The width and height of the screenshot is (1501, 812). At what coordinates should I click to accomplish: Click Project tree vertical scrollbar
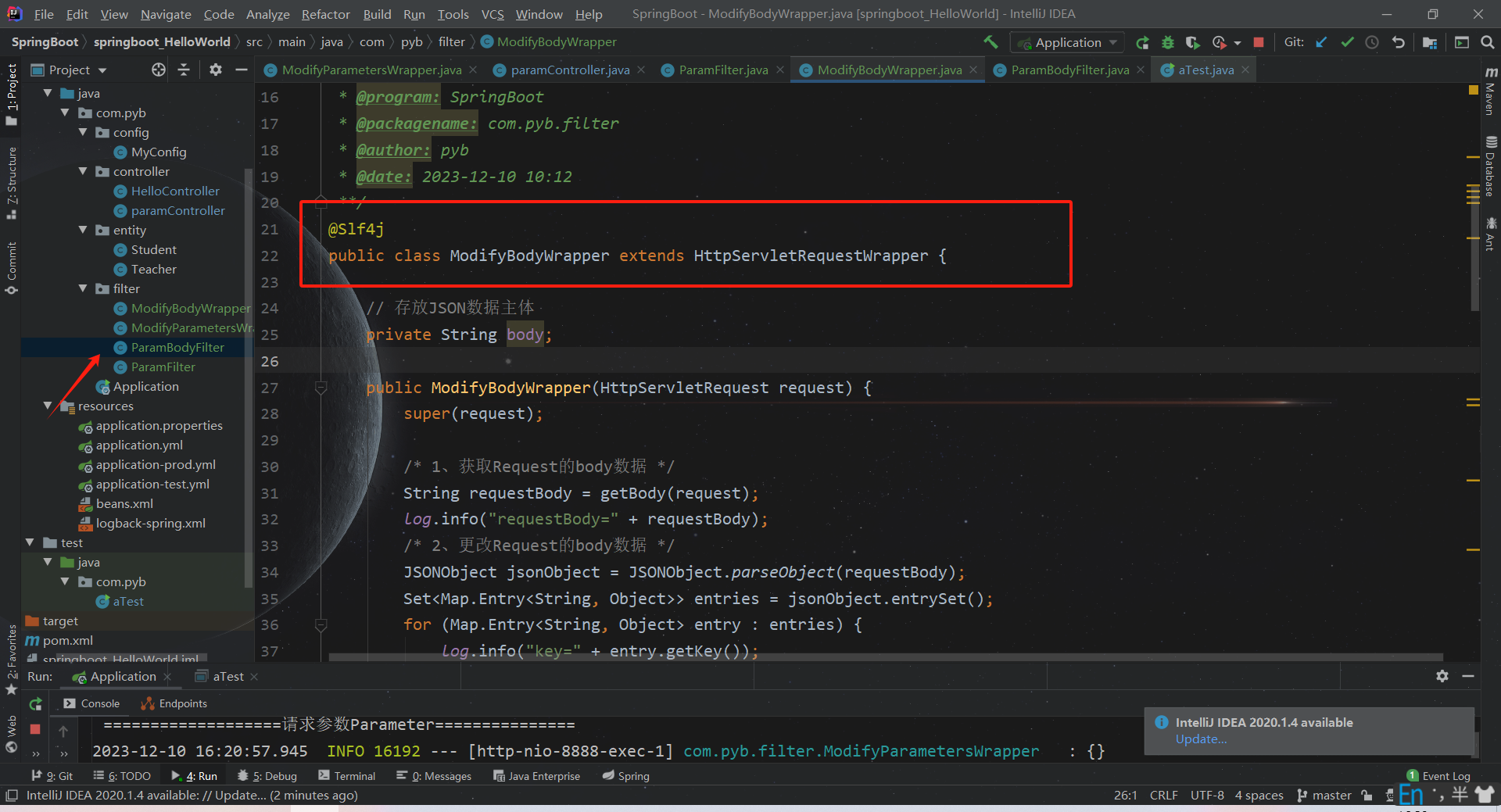point(249,379)
